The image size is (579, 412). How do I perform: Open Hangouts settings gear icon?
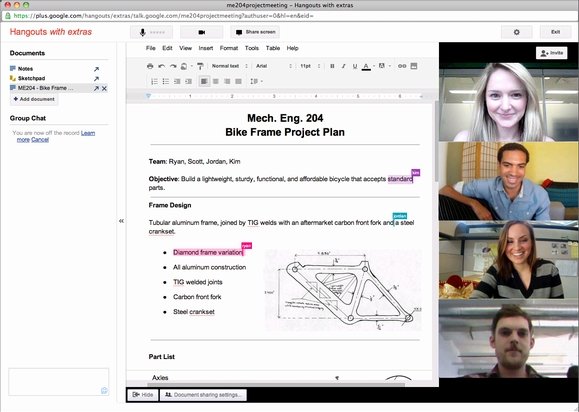tap(517, 32)
